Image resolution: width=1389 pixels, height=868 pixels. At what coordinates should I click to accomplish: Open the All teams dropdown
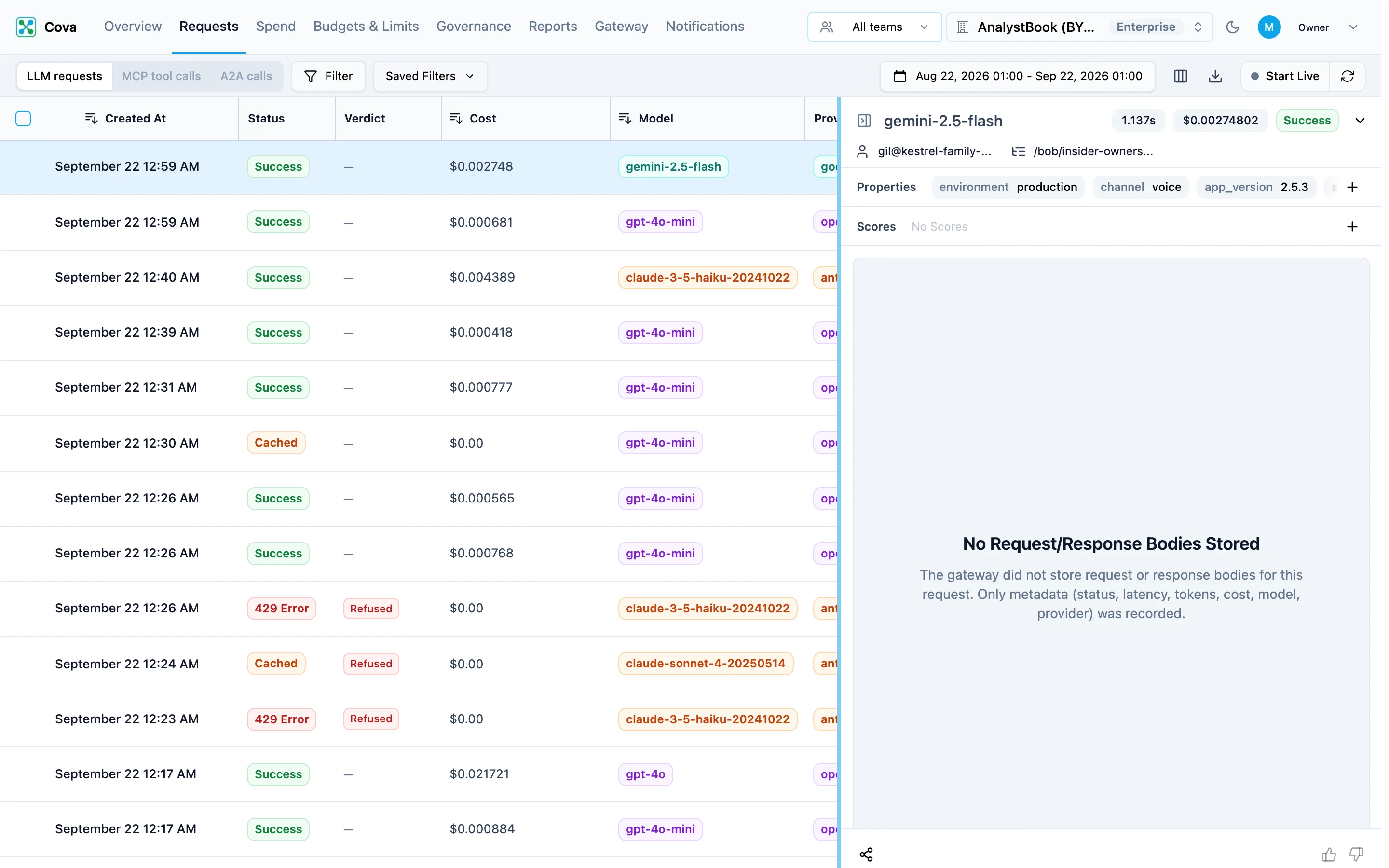(x=874, y=27)
